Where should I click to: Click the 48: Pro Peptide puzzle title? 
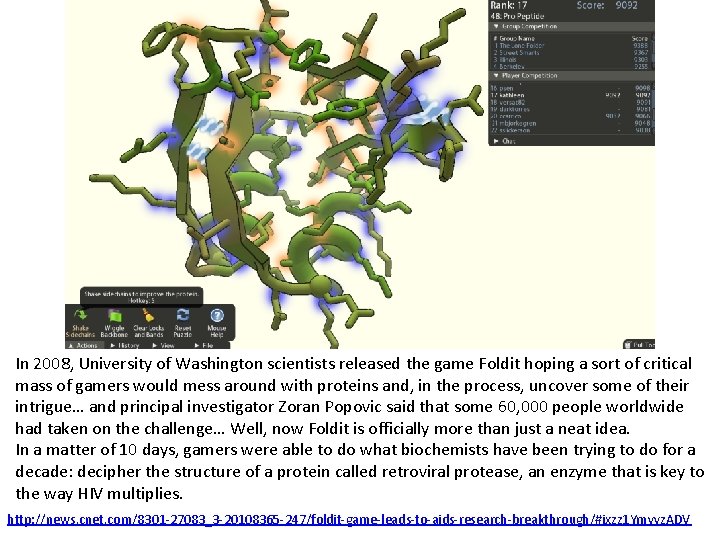pos(518,16)
